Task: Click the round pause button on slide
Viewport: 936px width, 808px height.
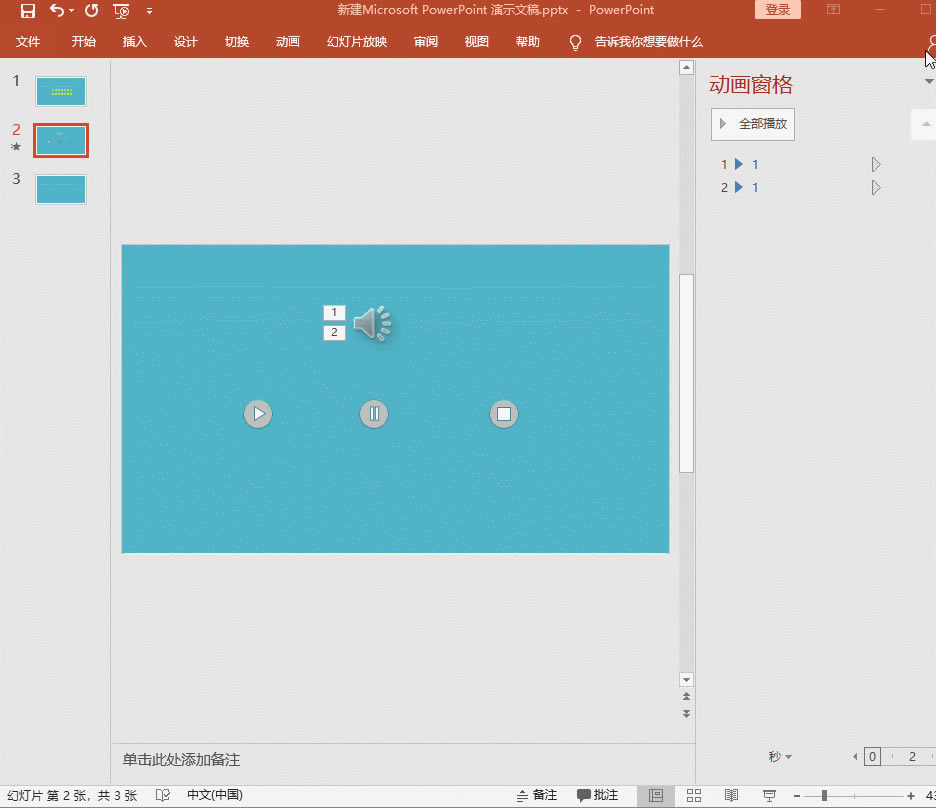Action: [x=374, y=413]
